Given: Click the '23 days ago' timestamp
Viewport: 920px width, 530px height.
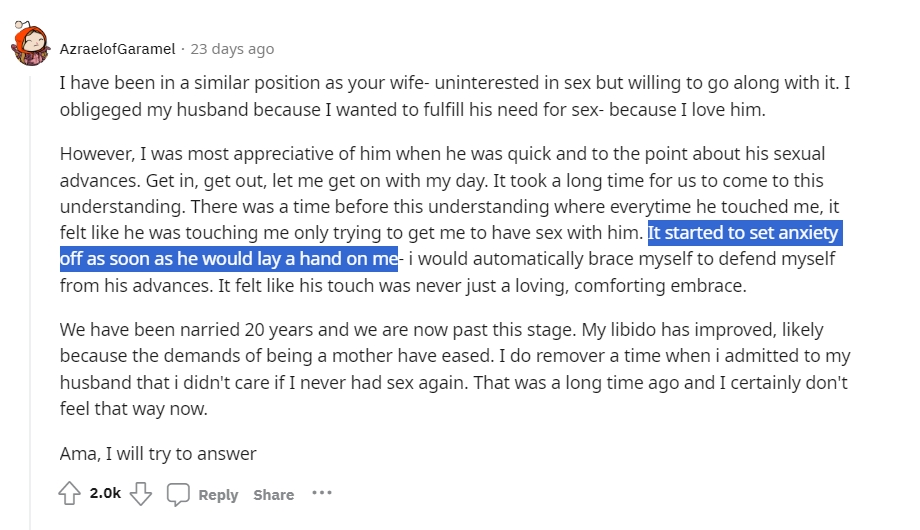Looking at the screenshot, I should [232, 48].
